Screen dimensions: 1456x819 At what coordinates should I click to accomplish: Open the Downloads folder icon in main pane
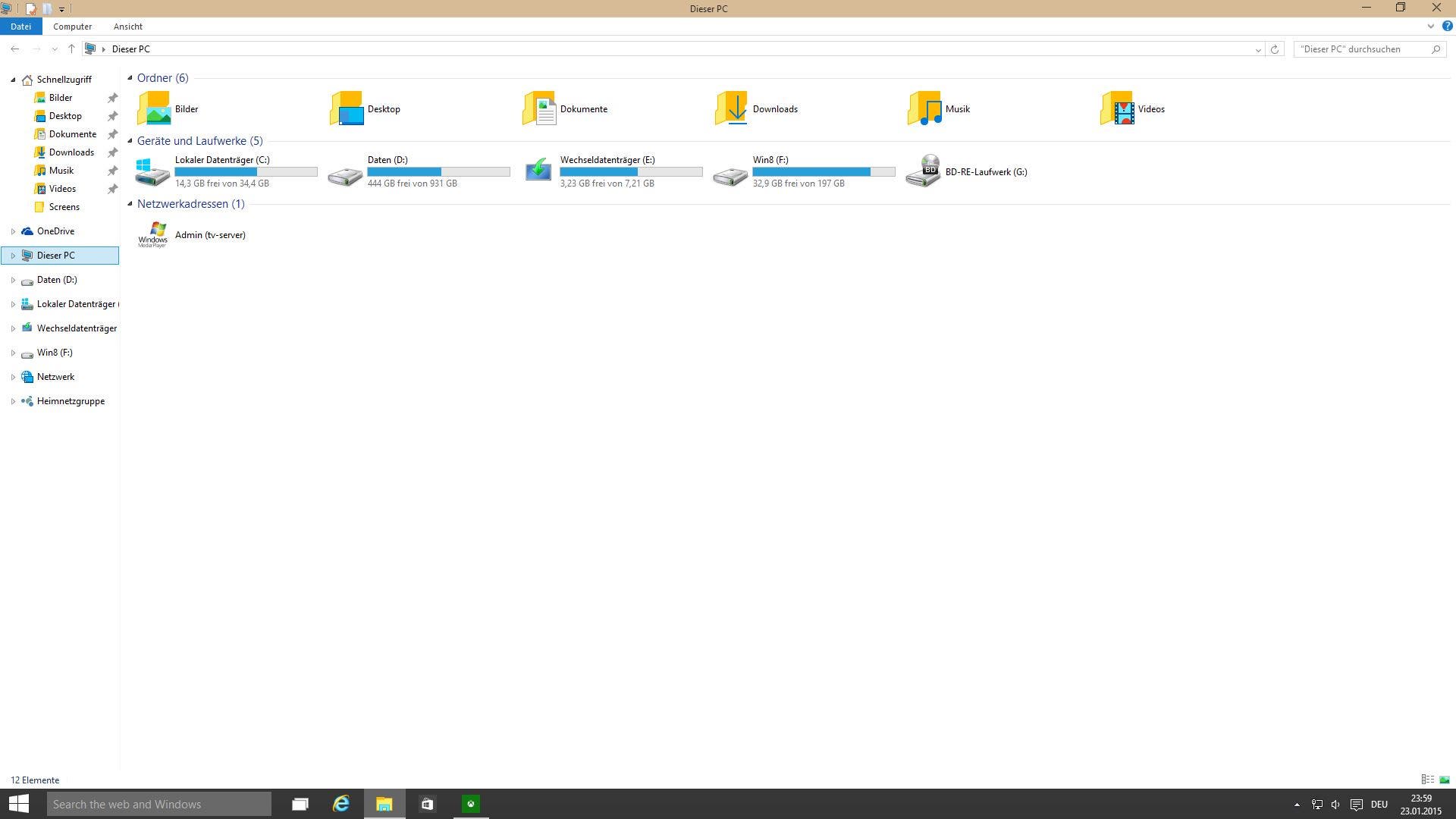pos(732,108)
